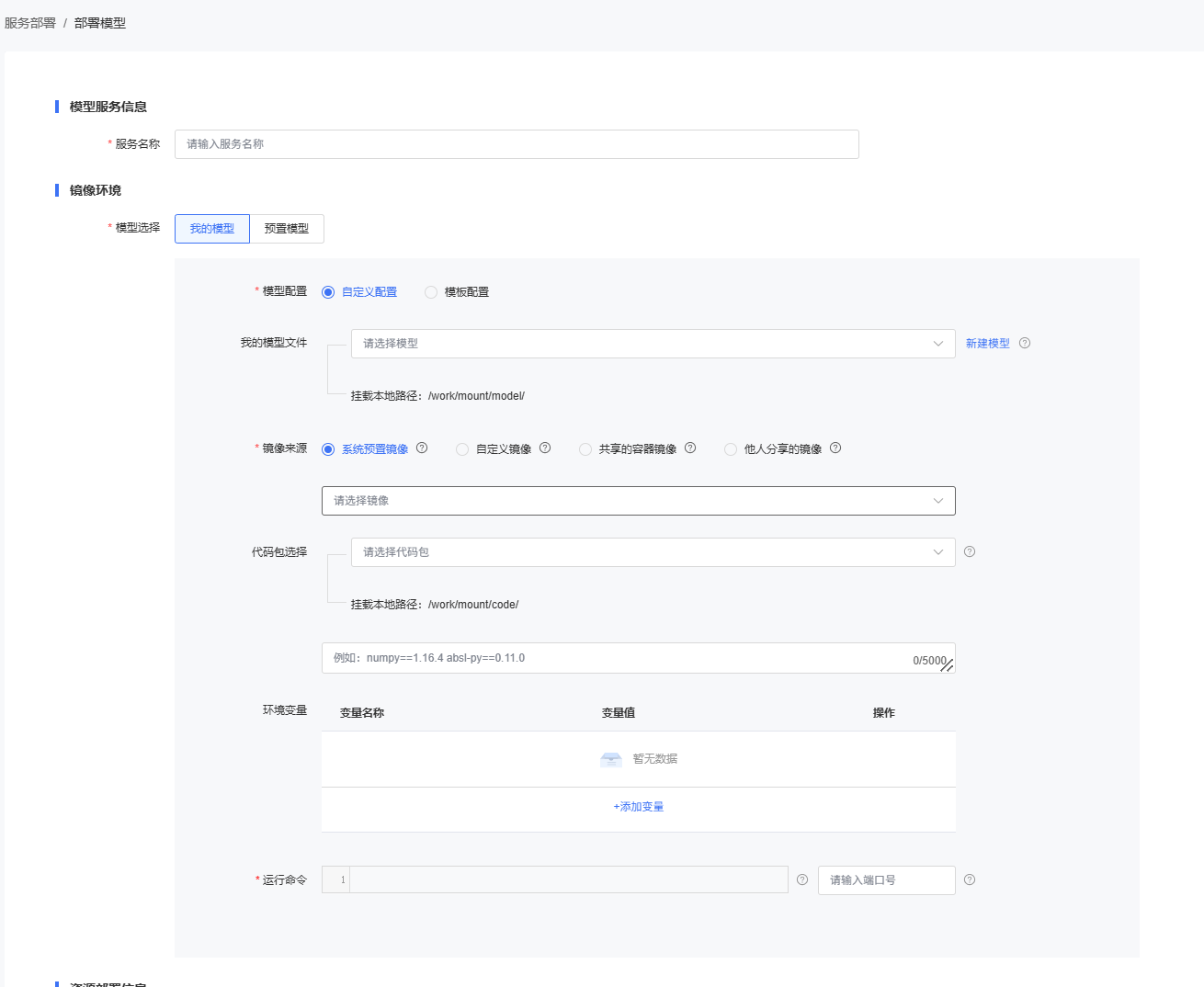Select the 我的模型 tab

(x=212, y=229)
